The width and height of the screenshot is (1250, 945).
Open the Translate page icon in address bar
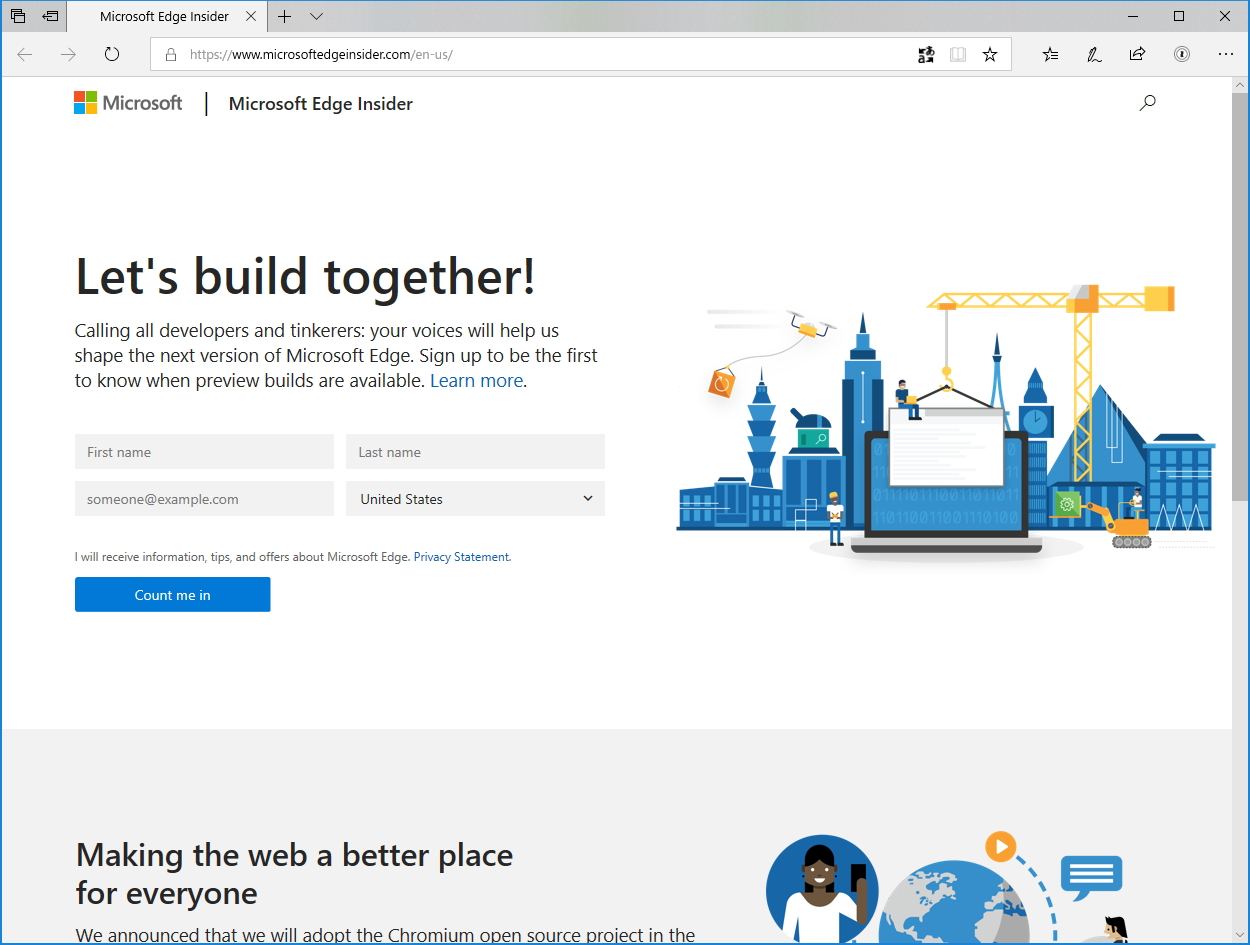[x=926, y=54]
